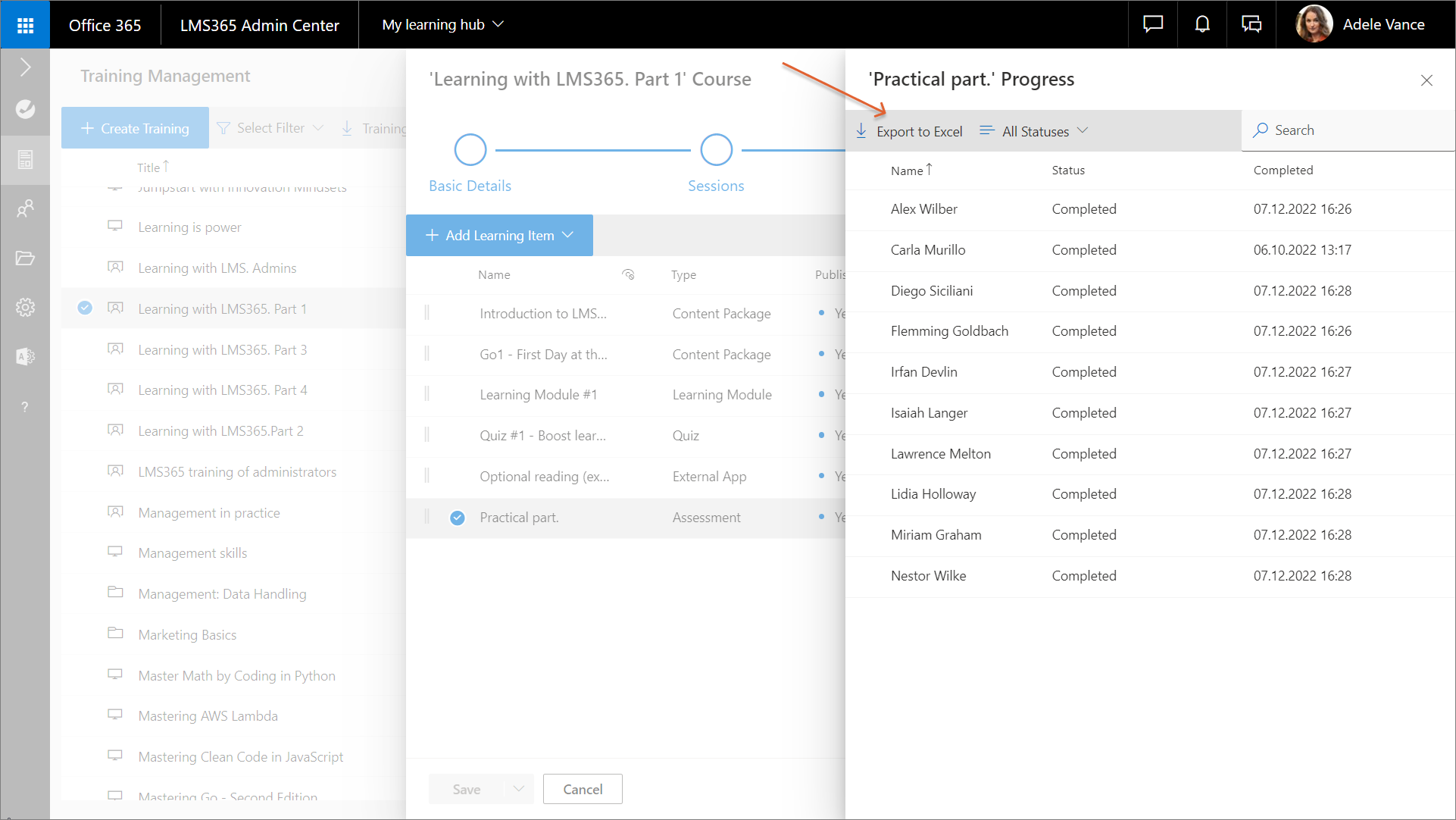1456x820 pixels.
Task: Click the help question mark icon
Action: (25, 407)
